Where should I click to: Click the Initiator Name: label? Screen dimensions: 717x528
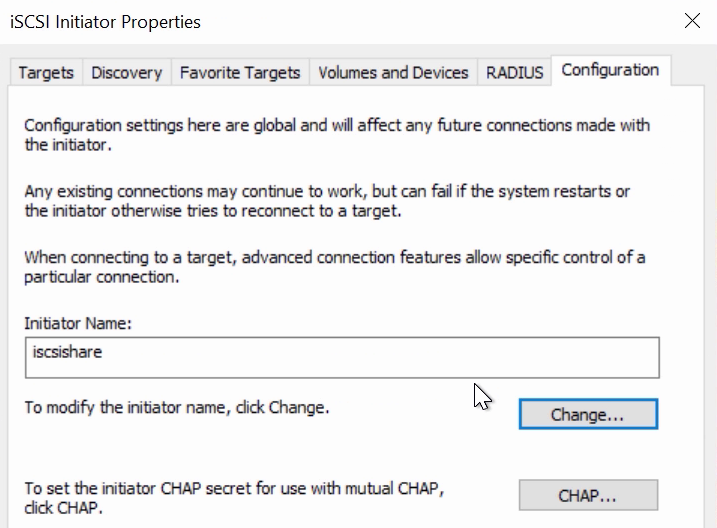click(78, 323)
